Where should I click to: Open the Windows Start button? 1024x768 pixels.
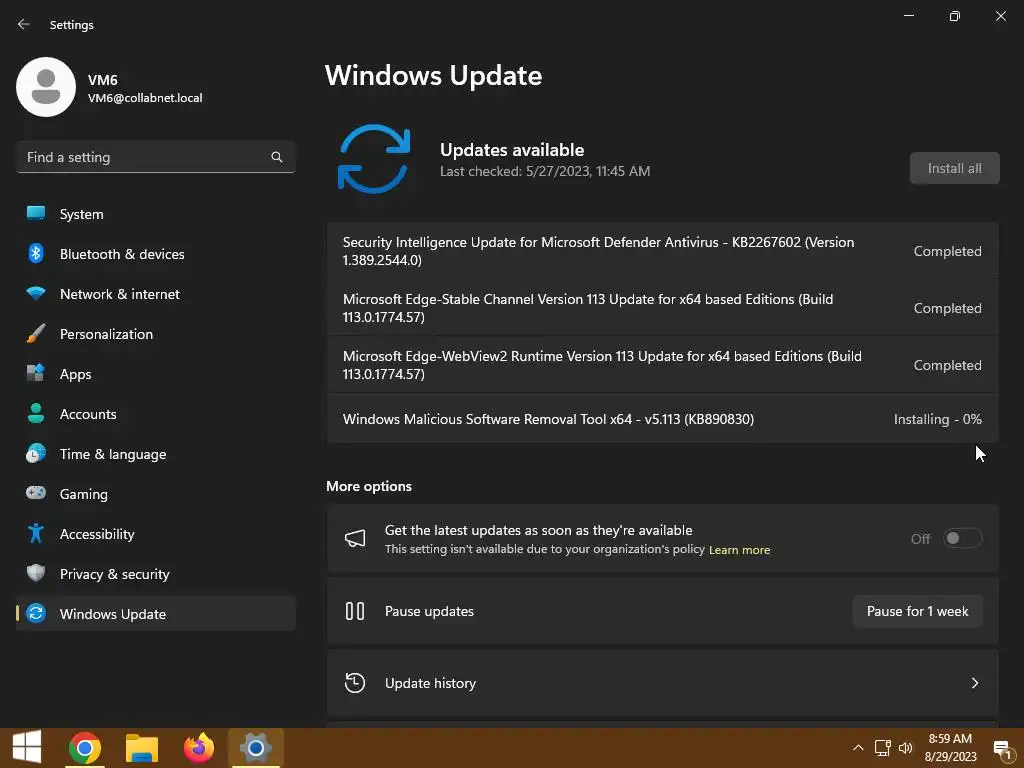(27, 747)
